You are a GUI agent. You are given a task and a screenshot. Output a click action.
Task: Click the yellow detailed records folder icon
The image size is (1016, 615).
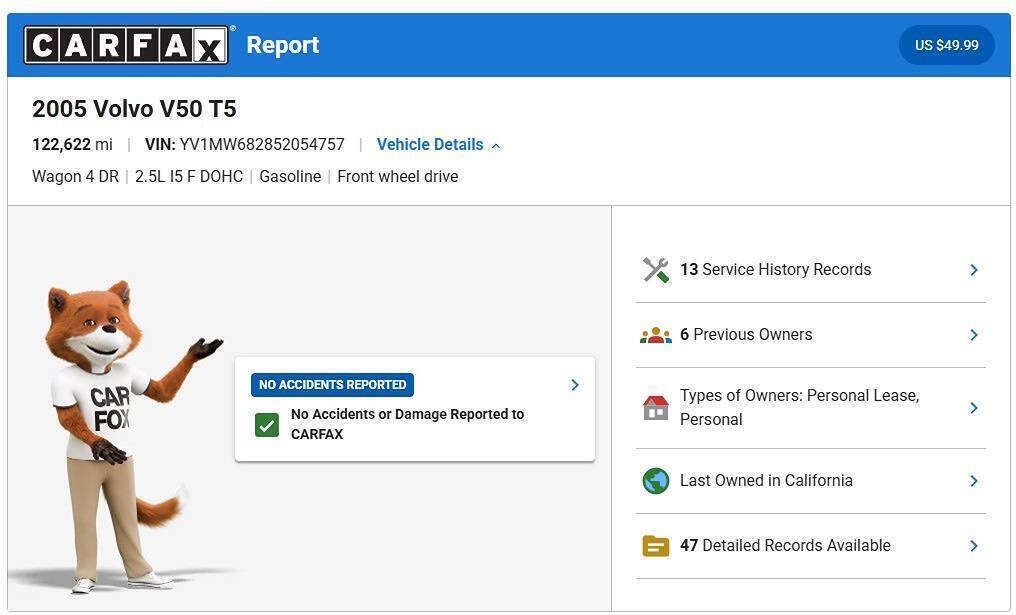656,546
